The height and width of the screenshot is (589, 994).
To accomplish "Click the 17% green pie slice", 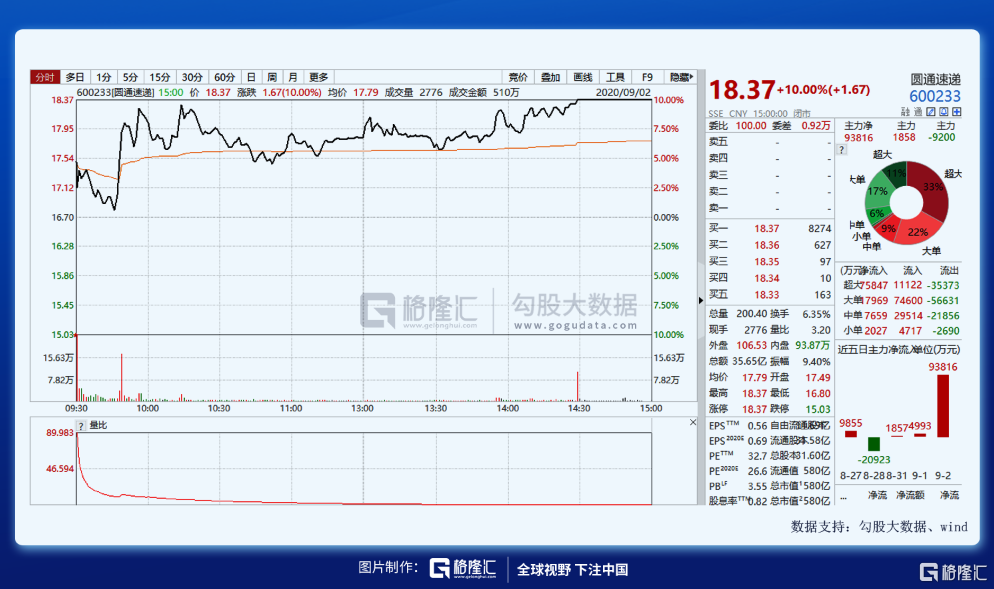I will coord(877,191).
